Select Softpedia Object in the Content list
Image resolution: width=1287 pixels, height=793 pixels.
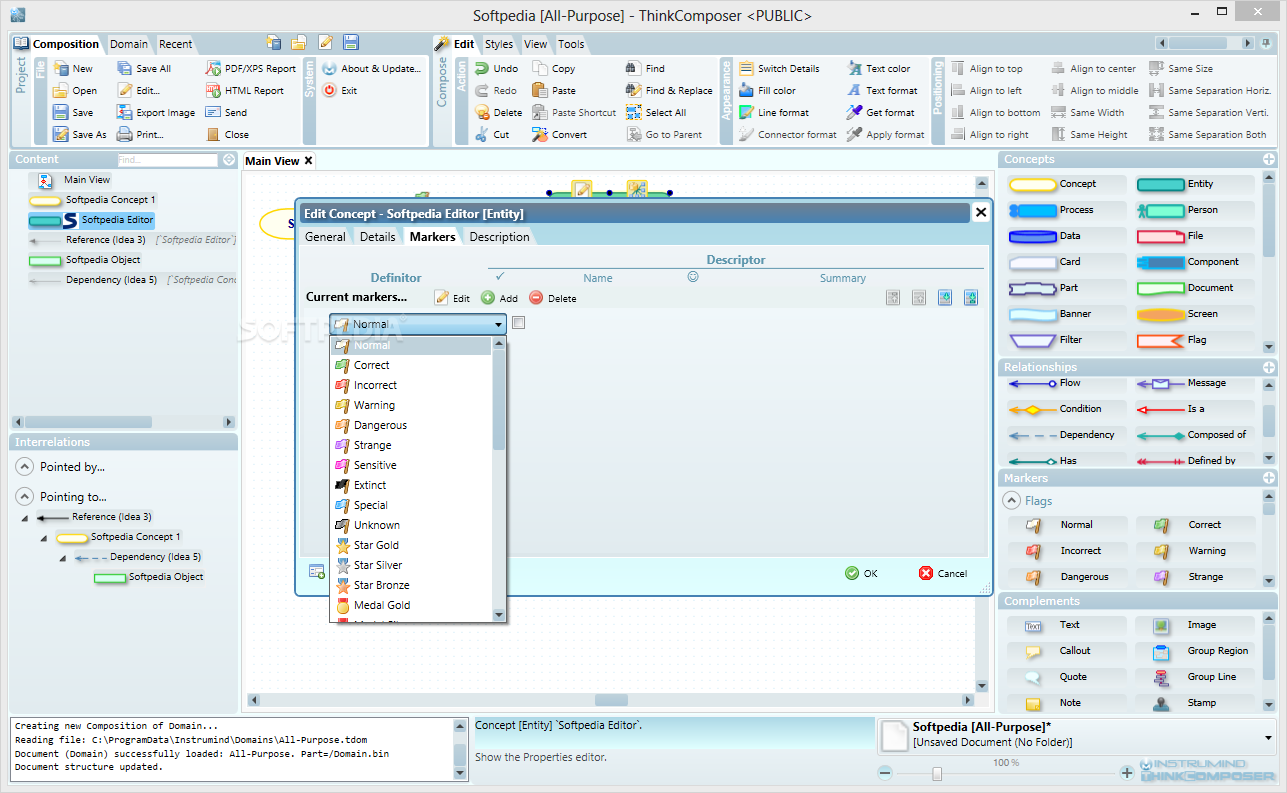[x=103, y=260]
